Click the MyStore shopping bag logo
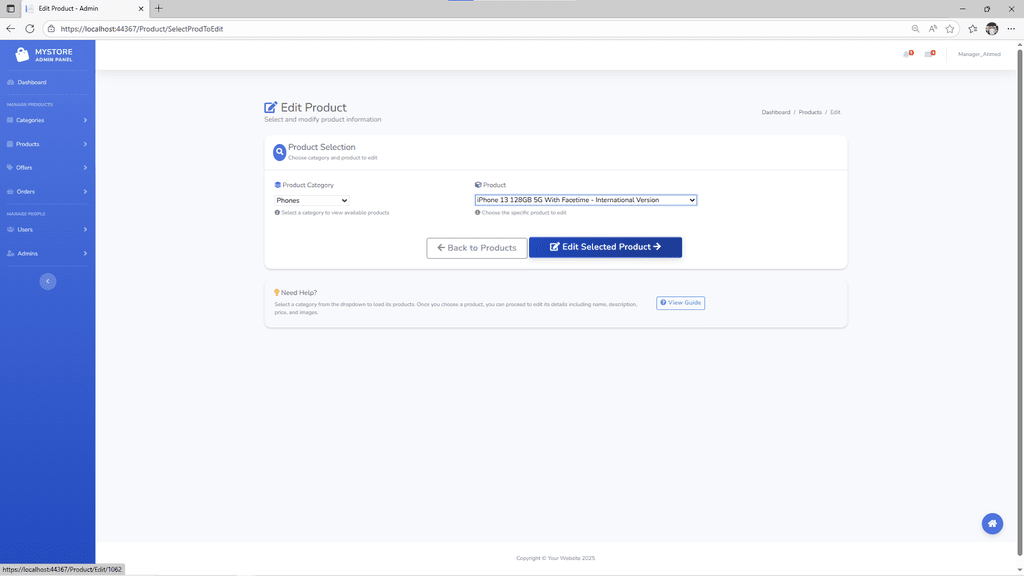The height and width of the screenshot is (576, 1024). (22, 55)
